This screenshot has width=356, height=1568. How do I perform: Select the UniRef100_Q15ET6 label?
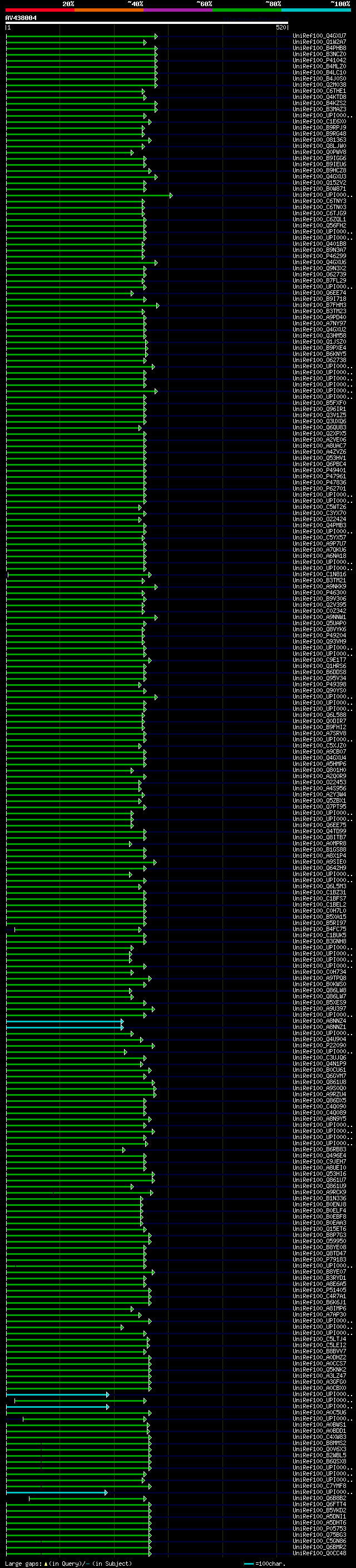[319, 1228]
